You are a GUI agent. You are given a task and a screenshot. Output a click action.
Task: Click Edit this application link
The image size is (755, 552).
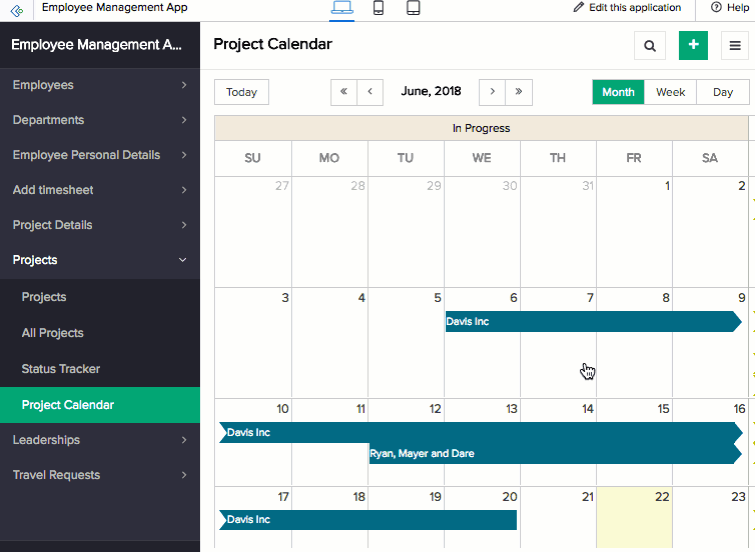pyautogui.click(x=627, y=8)
